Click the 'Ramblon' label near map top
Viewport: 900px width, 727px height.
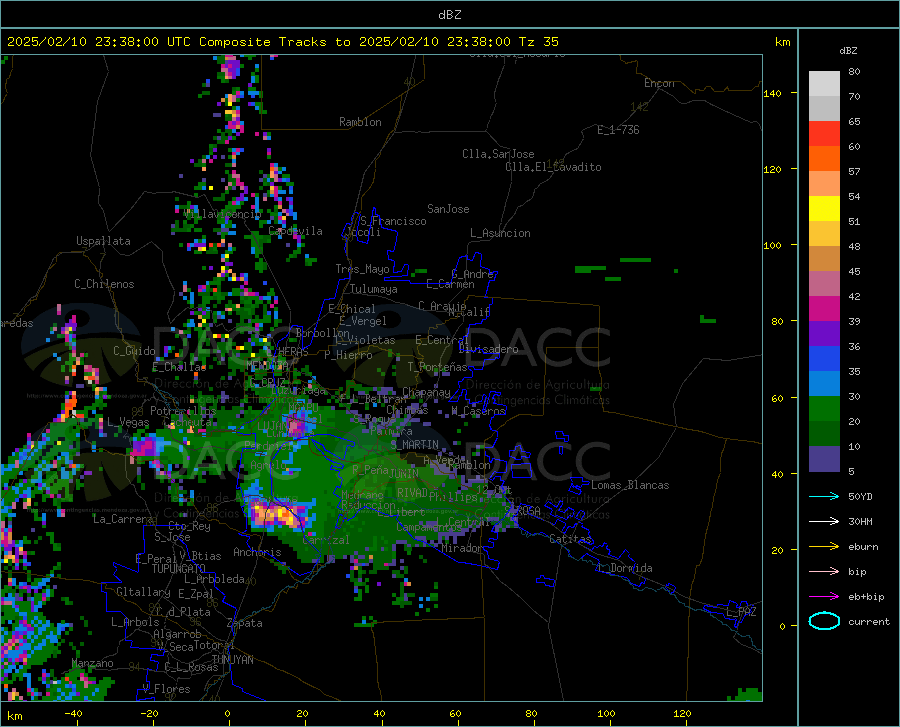pos(360,122)
